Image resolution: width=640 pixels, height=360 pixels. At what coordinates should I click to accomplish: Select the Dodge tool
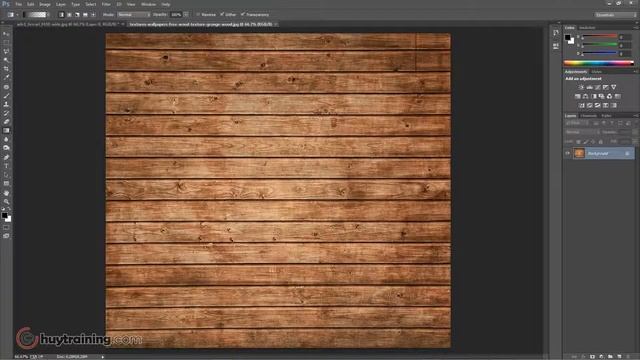pyautogui.click(x=6, y=148)
